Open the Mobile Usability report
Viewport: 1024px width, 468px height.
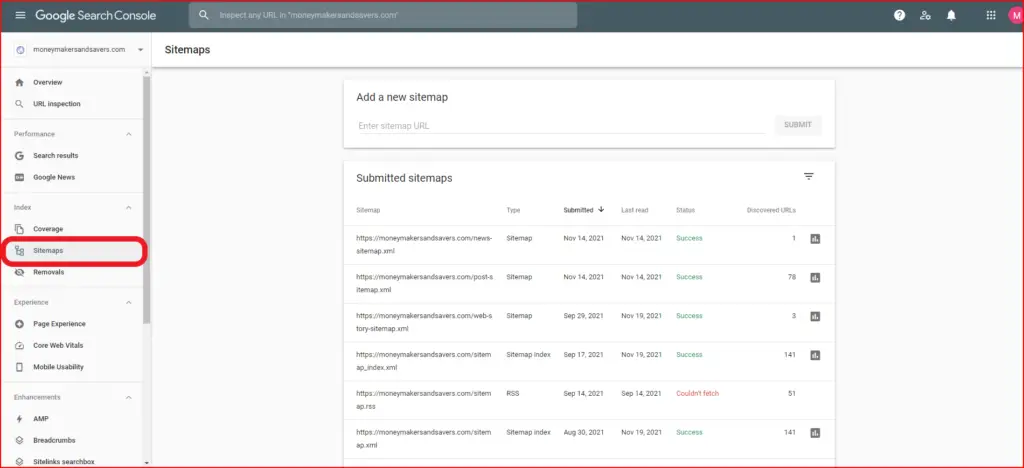click(58, 367)
